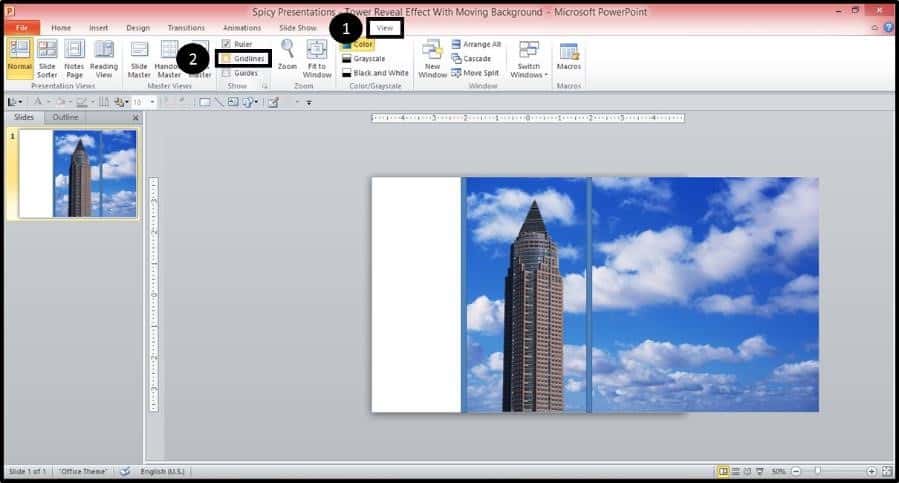
Task: Close the slides thumbnail pane
Action: point(135,118)
